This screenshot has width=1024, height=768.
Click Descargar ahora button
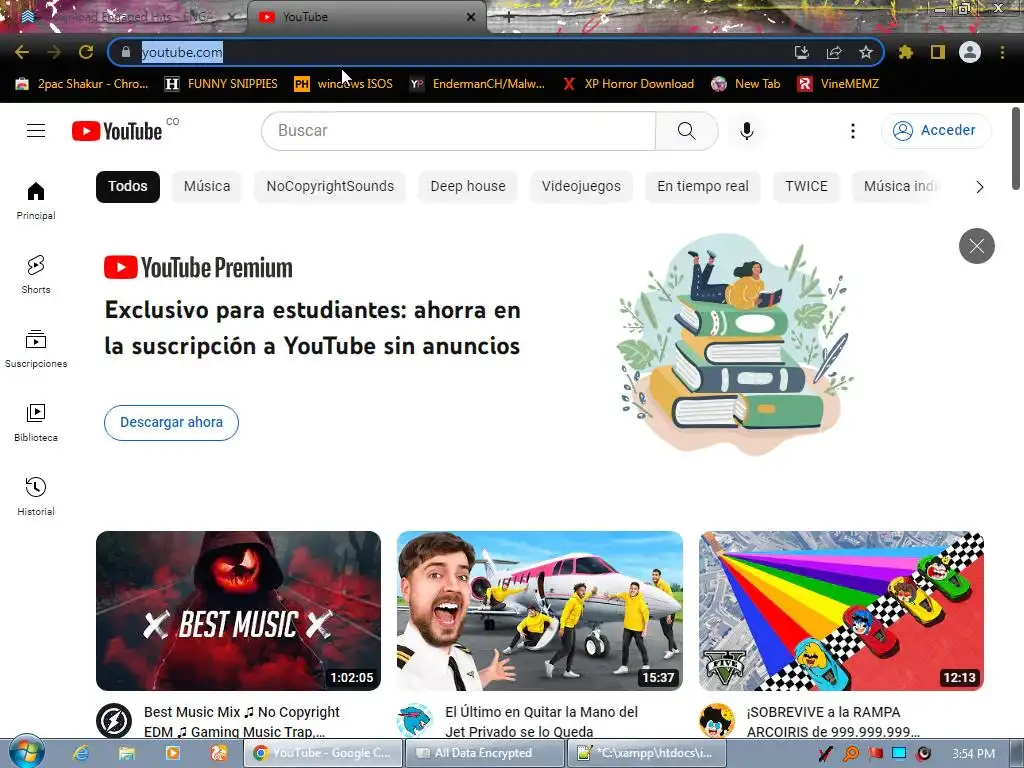click(171, 423)
